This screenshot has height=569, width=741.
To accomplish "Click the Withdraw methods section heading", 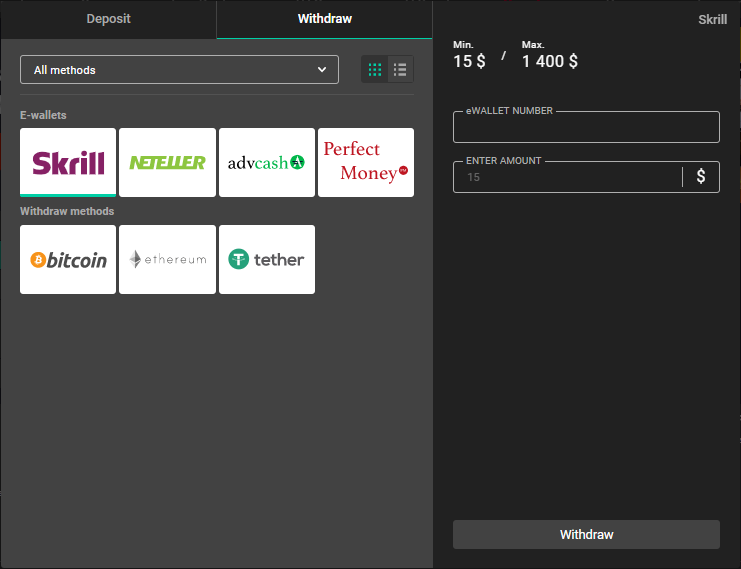I will (x=67, y=211).
